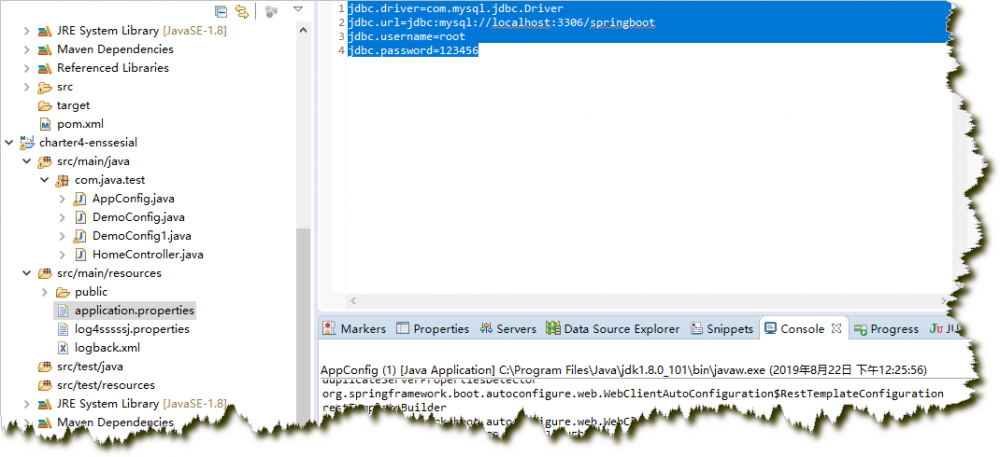Expand the src folder node

click(27, 87)
